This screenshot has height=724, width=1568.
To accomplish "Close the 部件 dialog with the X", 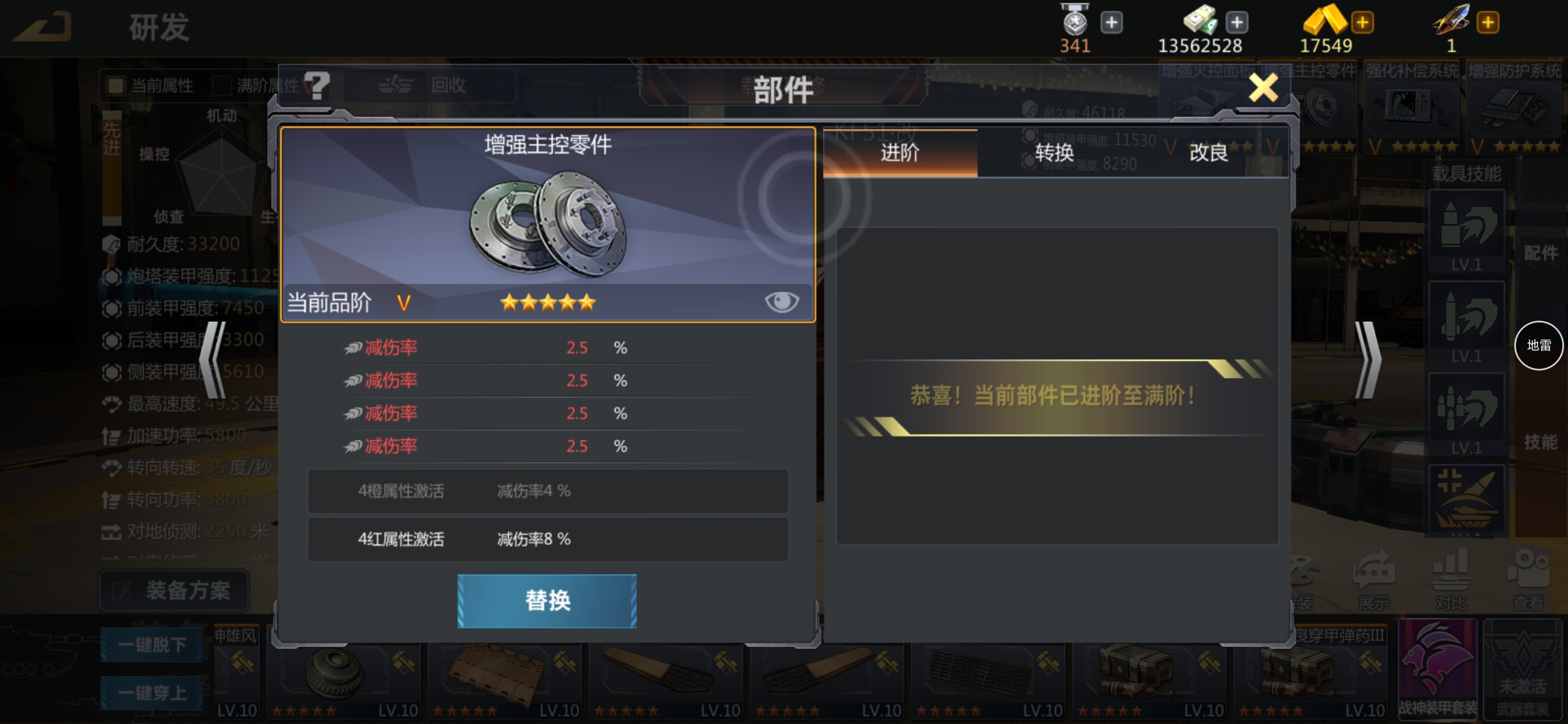I will tap(1264, 88).
